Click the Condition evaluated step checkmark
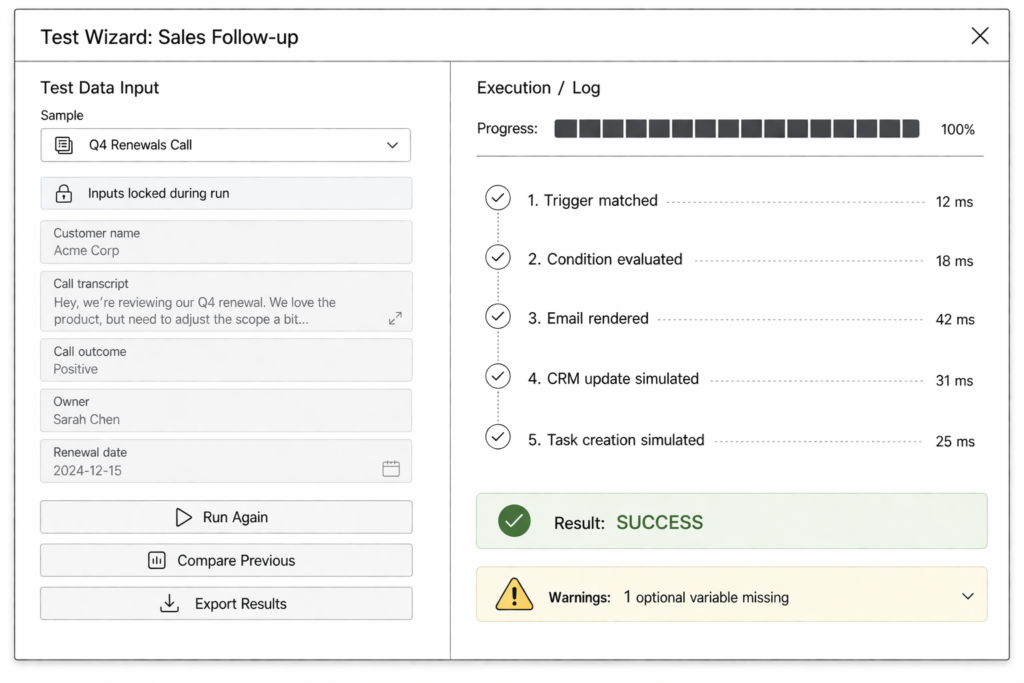 pos(497,258)
